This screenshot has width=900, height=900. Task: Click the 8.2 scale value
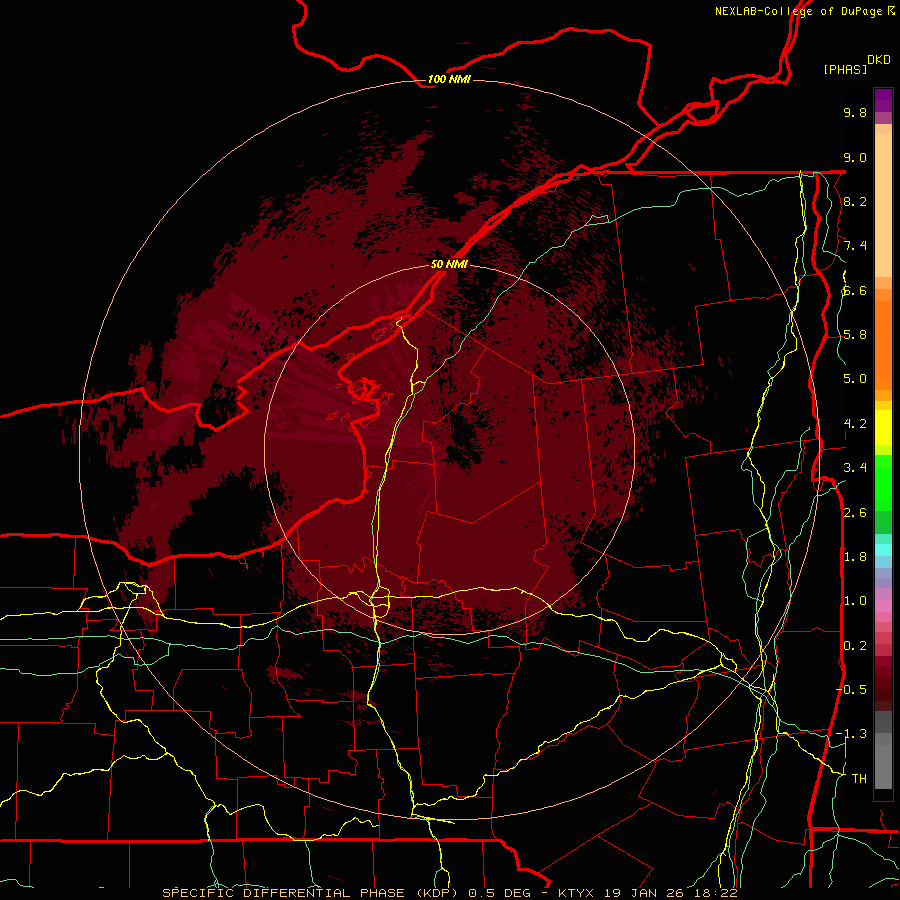pos(855,201)
